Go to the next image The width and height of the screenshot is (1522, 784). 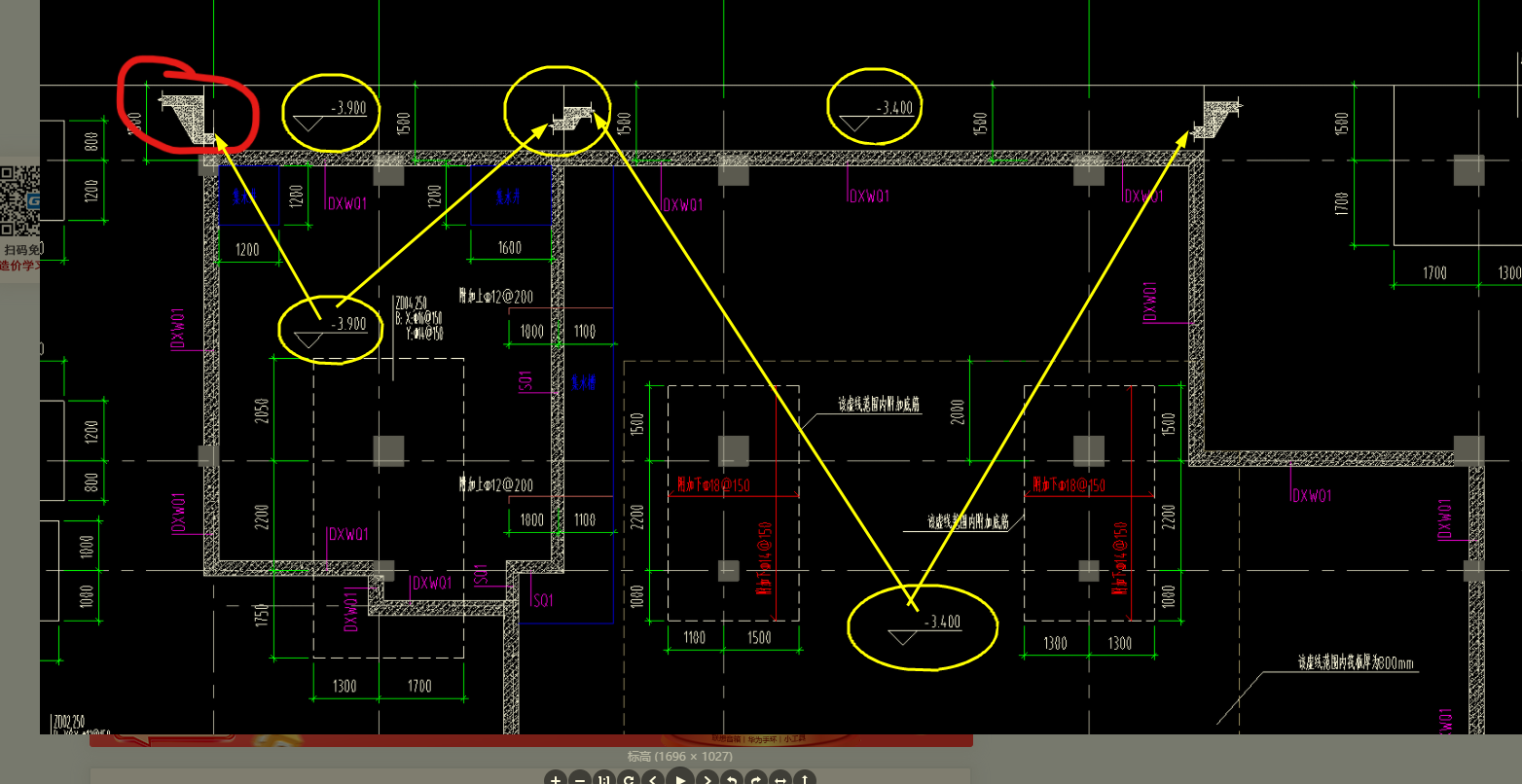click(707, 779)
